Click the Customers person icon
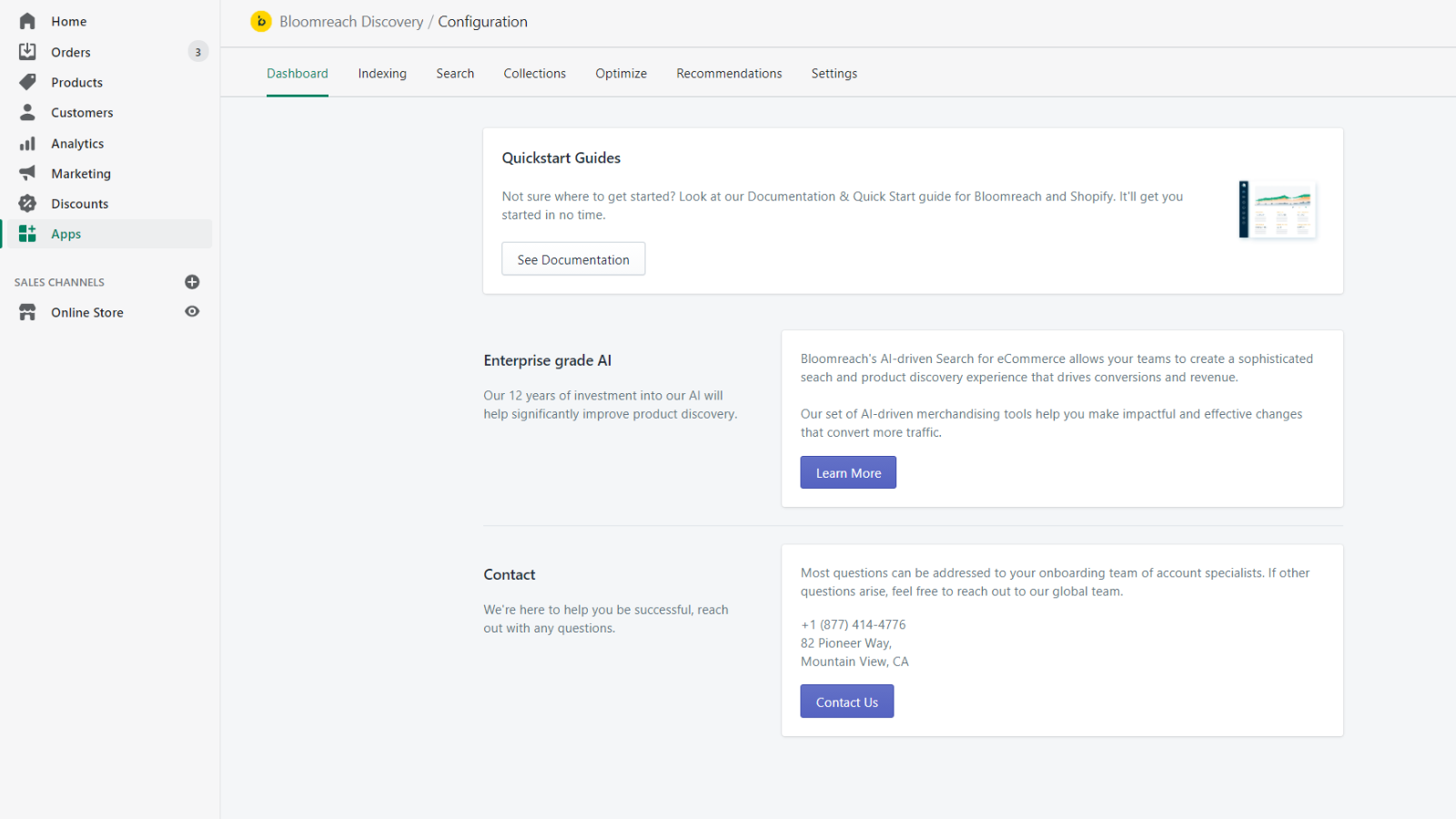Image resolution: width=1456 pixels, height=819 pixels. 27,112
